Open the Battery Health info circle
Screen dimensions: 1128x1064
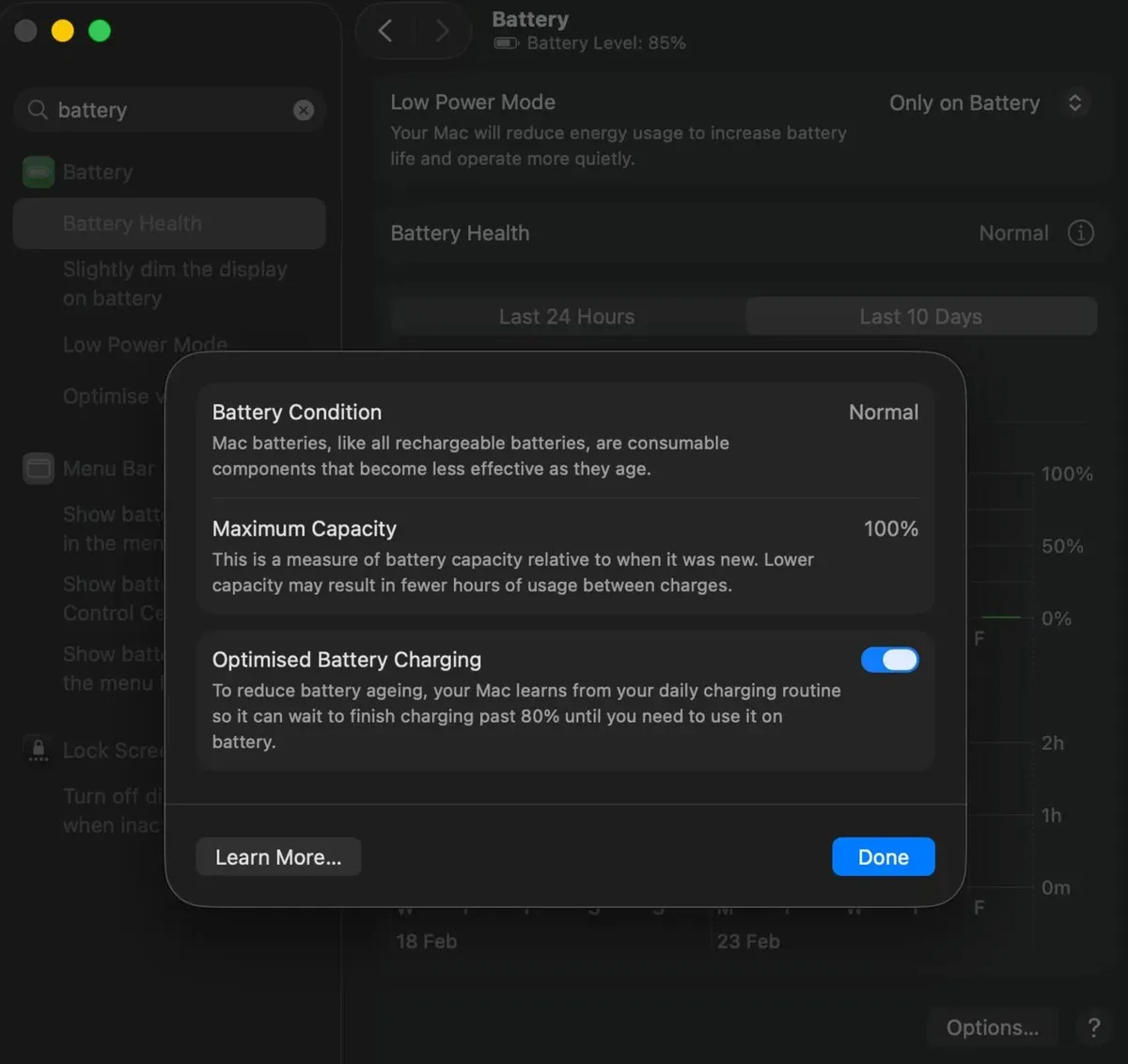coord(1082,233)
